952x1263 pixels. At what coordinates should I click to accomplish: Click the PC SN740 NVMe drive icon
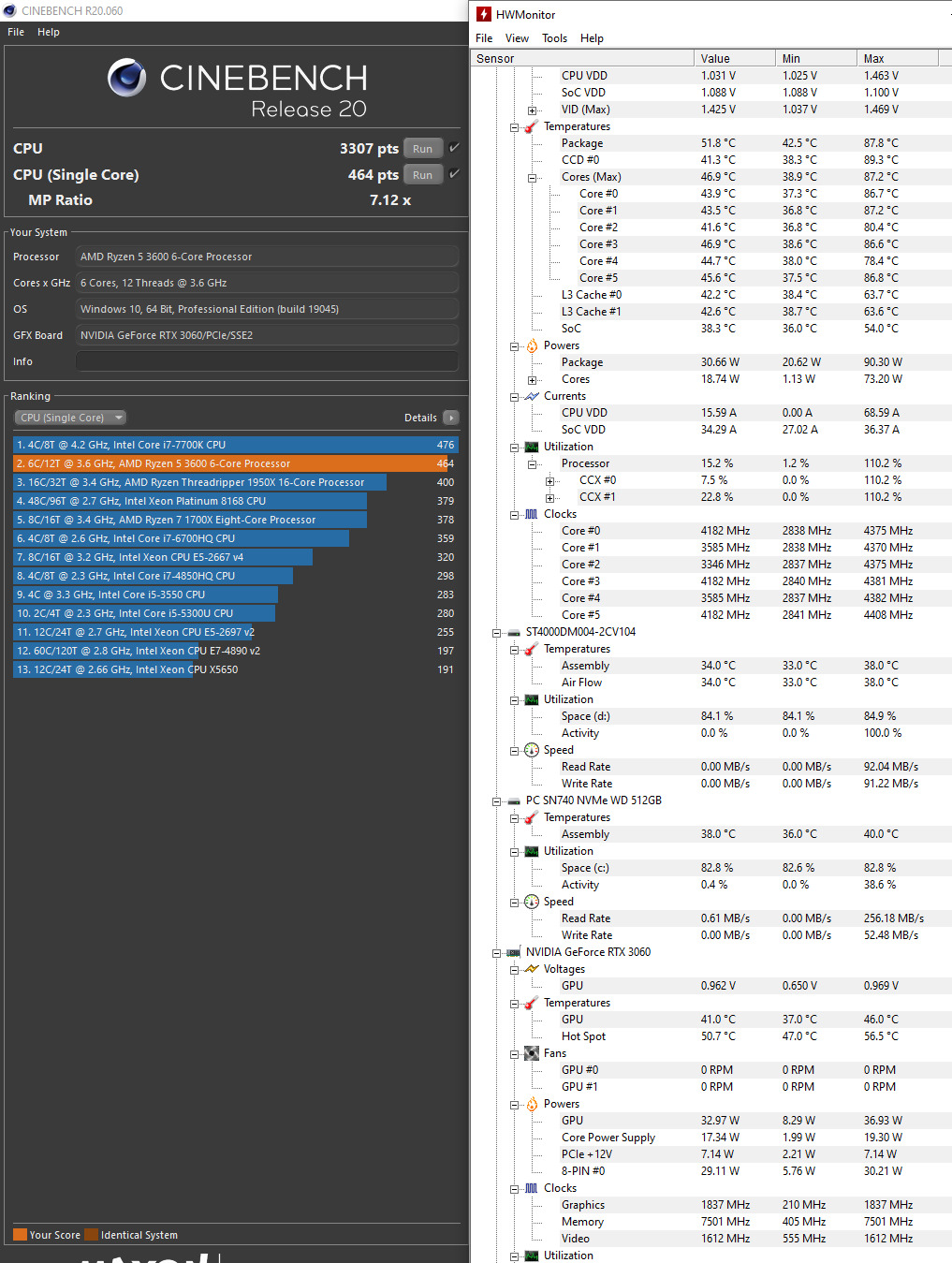pos(514,800)
